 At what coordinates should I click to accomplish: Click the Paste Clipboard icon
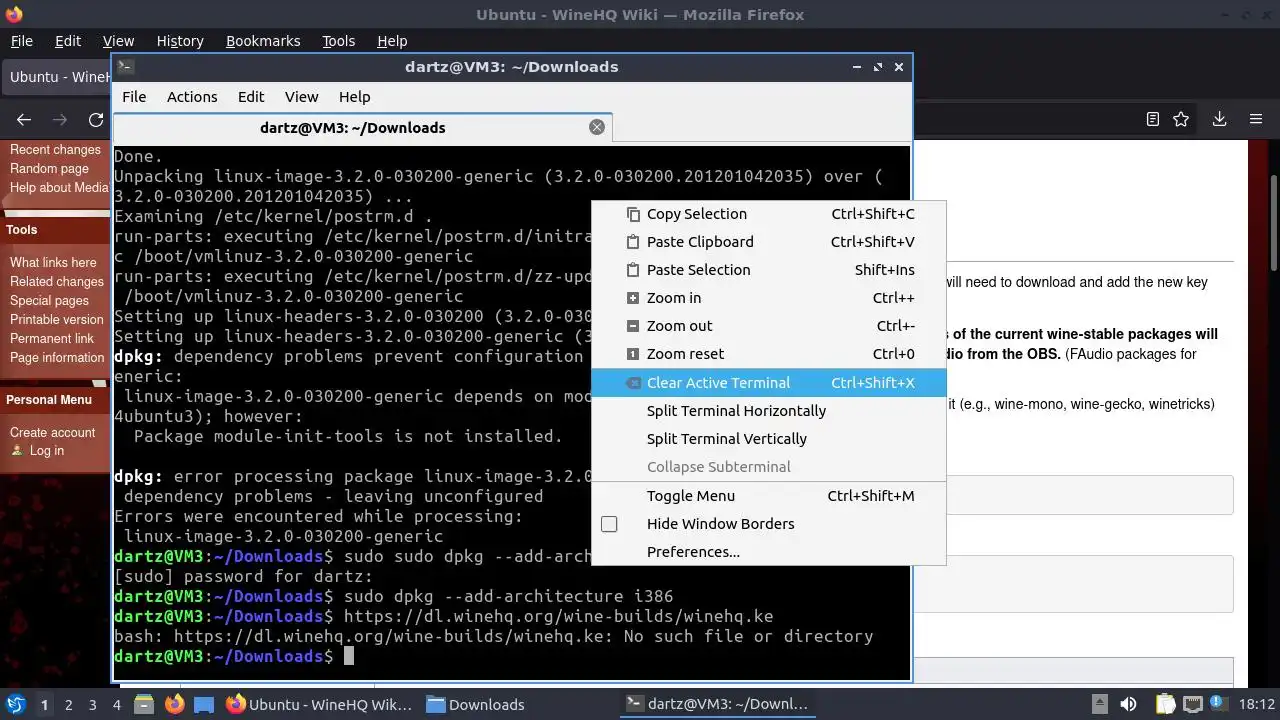632,242
